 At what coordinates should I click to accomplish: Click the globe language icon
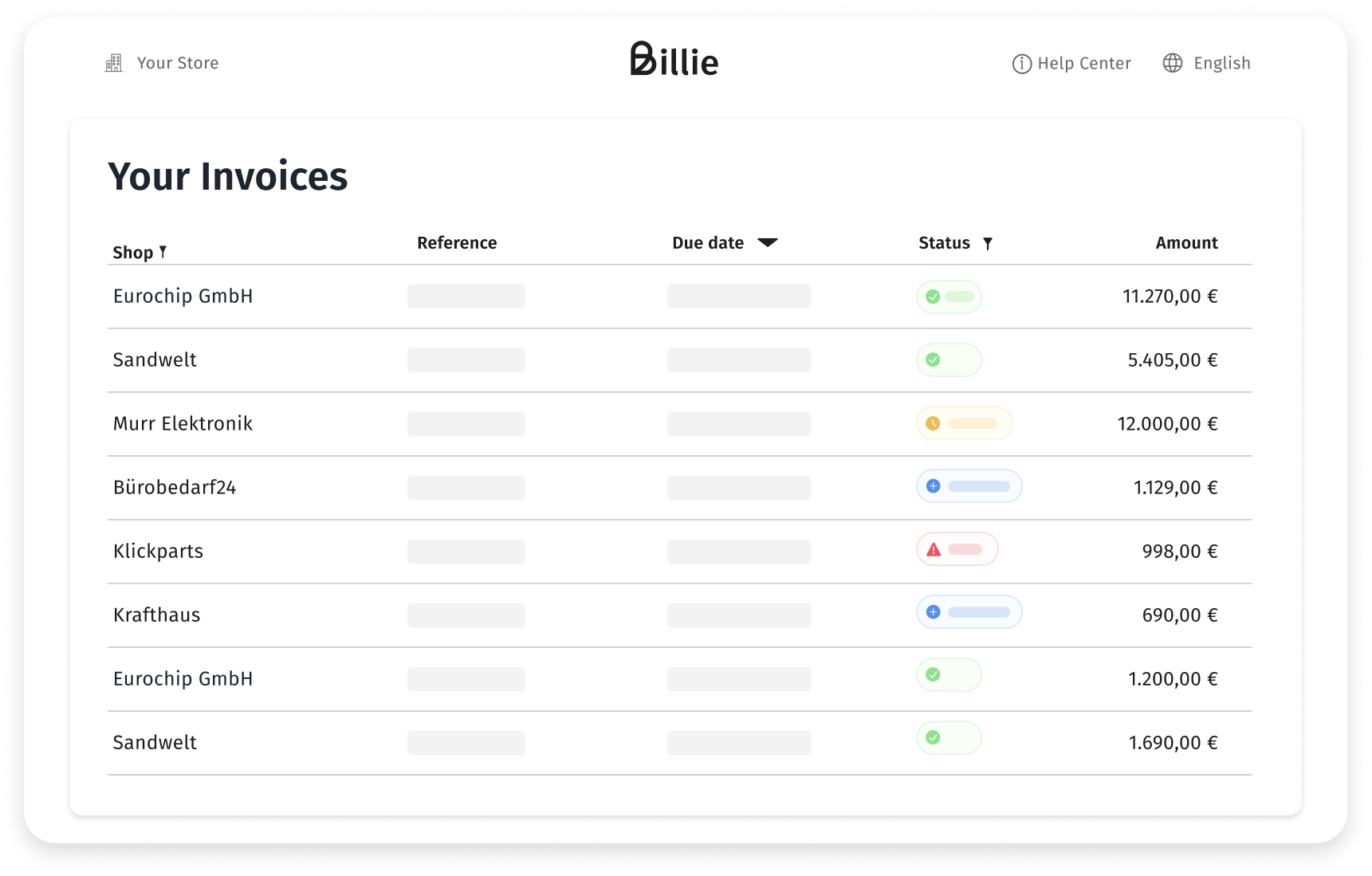(1172, 63)
